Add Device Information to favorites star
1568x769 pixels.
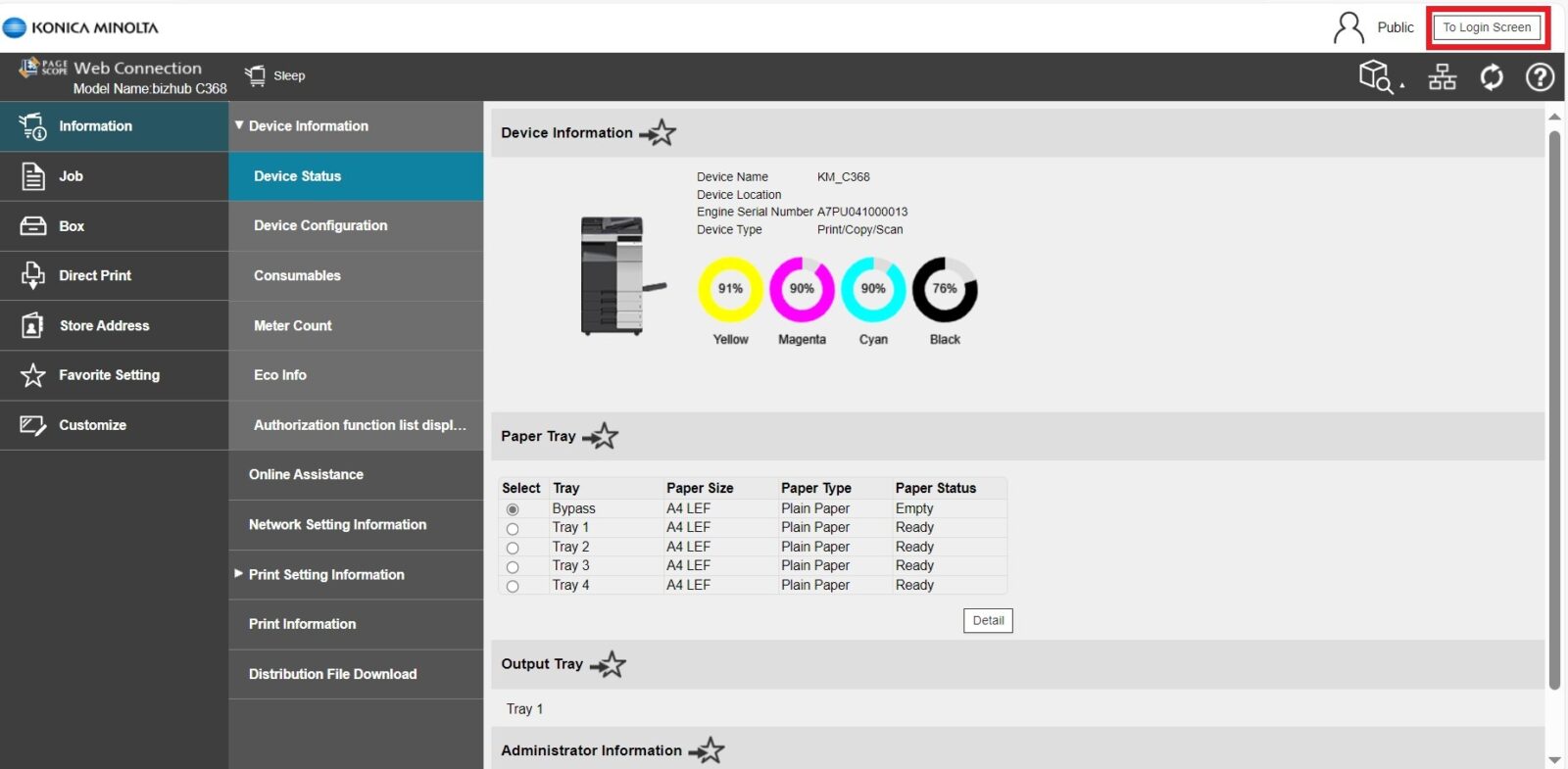660,133
